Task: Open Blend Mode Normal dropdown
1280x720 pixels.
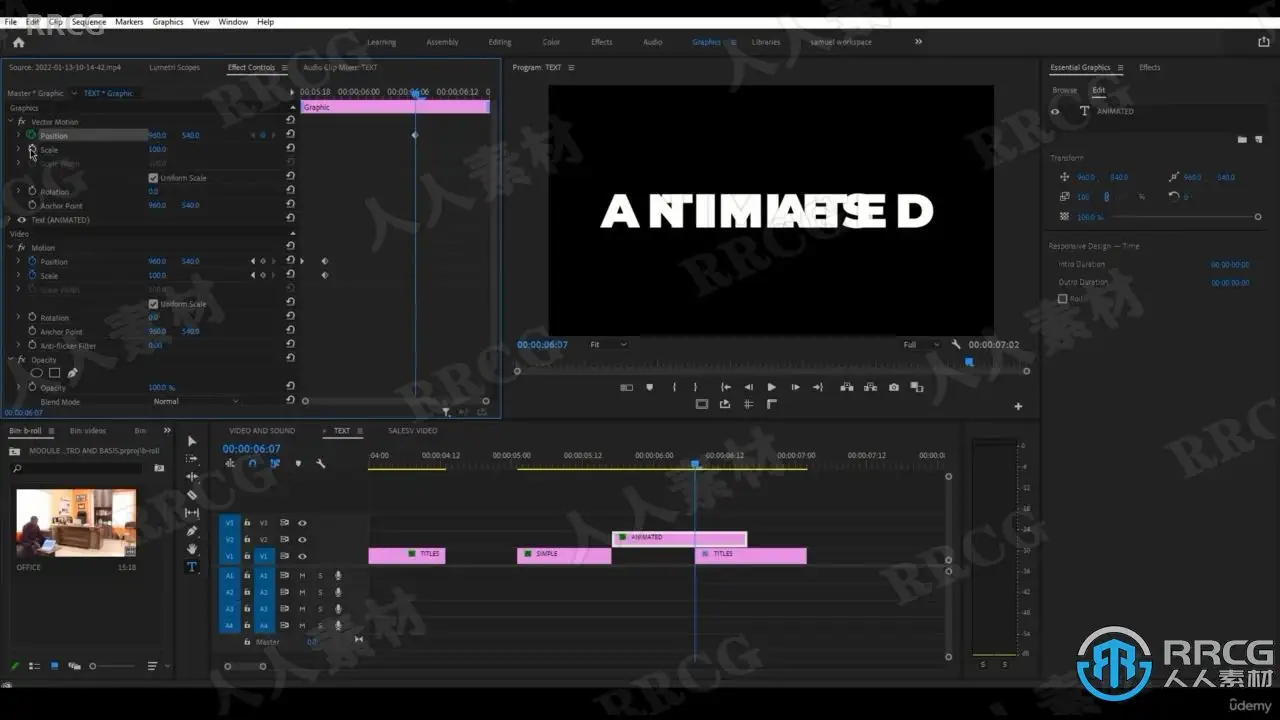Action: click(x=196, y=402)
